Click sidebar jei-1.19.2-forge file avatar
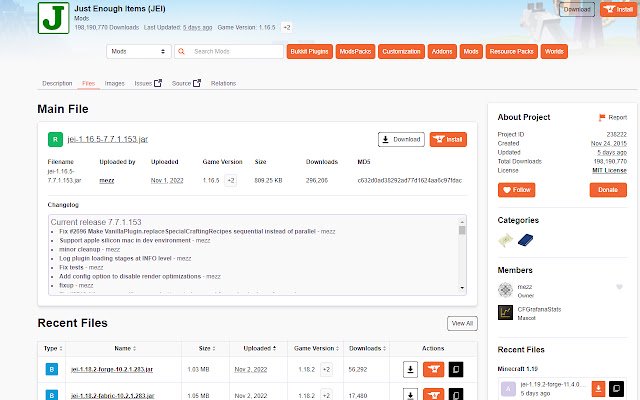This screenshot has height=400, width=640. 508,389
